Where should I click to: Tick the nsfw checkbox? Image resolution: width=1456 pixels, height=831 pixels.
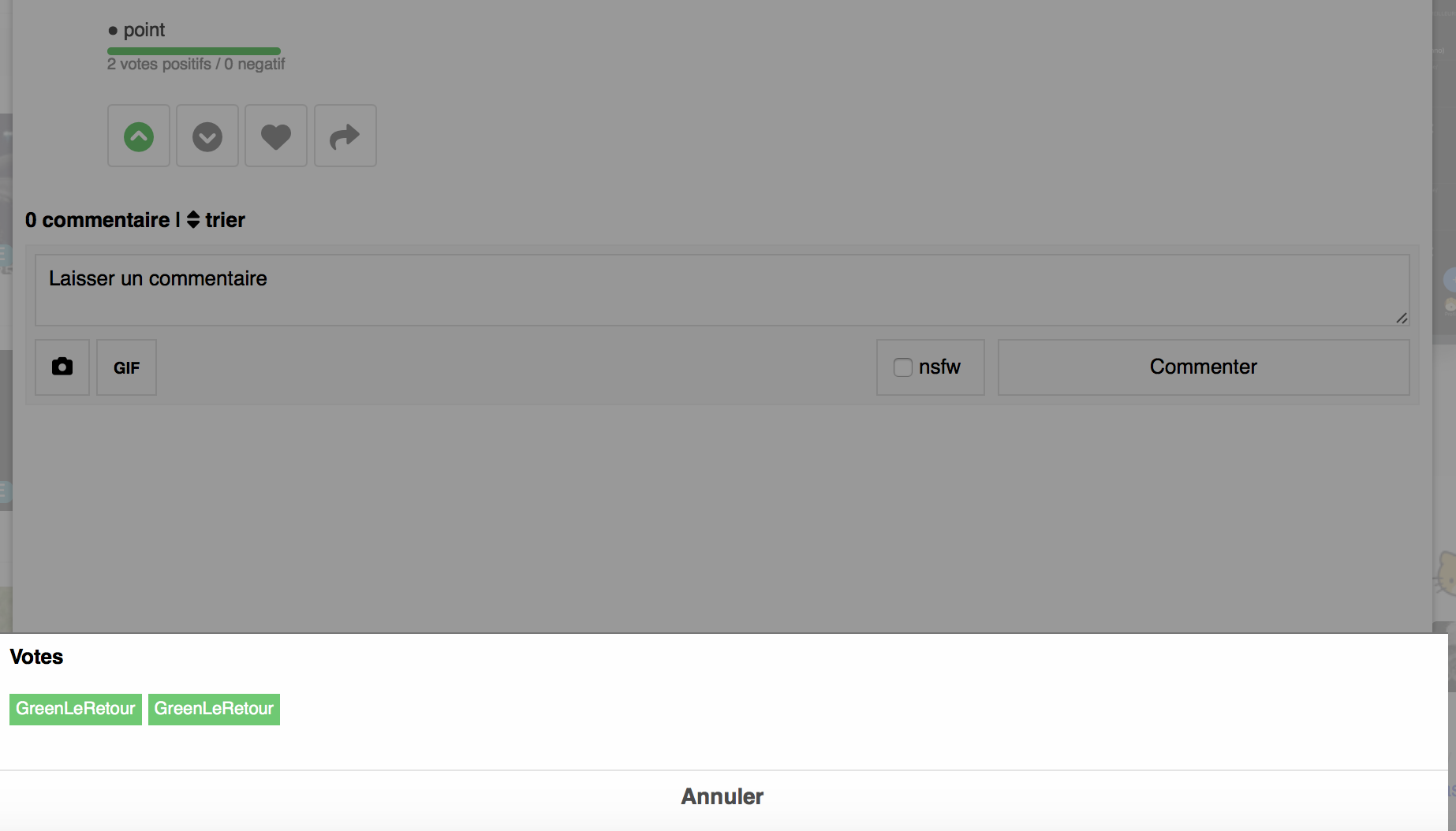coord(902,367)
